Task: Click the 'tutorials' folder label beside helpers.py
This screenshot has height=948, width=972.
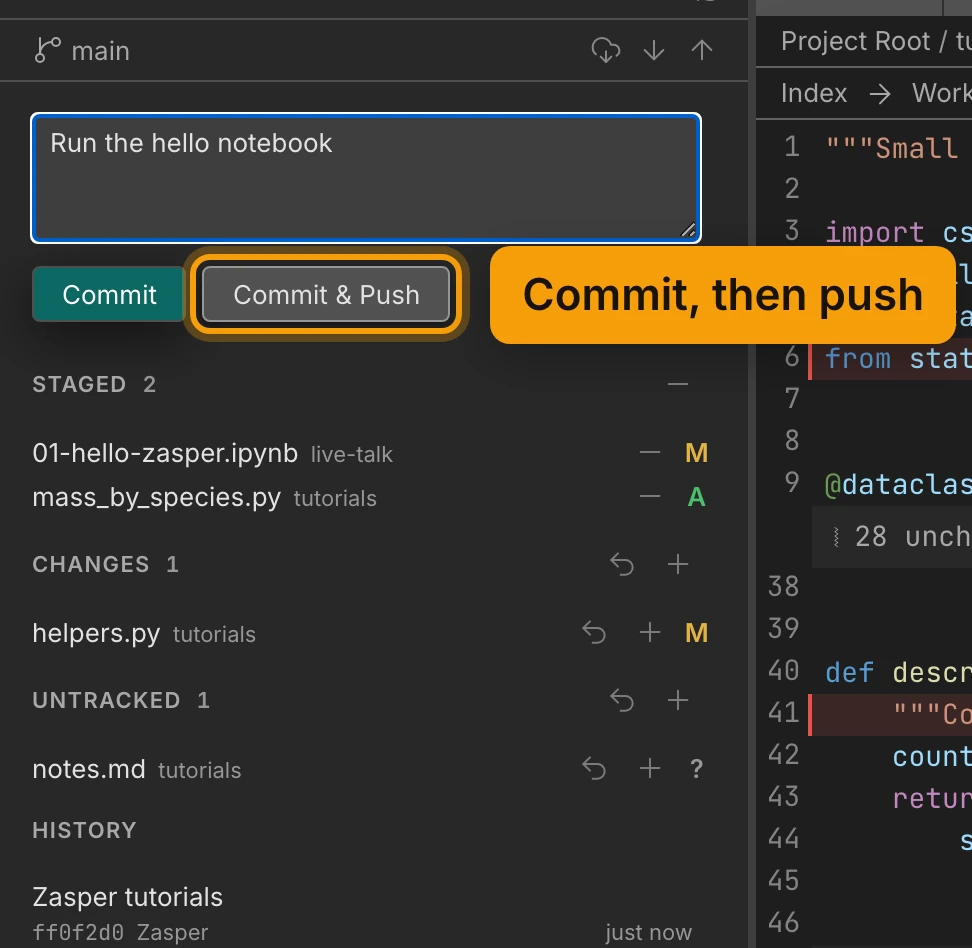Action: (x=214, y=634)
